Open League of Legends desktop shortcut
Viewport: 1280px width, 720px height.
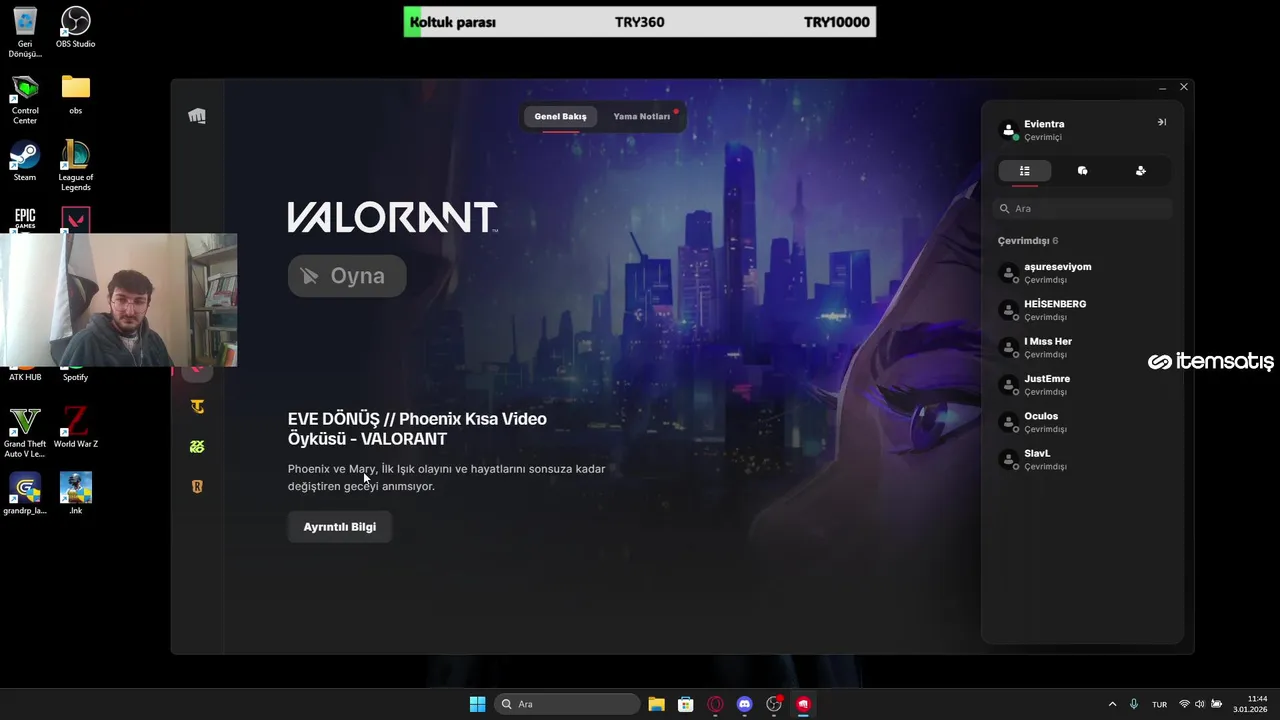76,166
